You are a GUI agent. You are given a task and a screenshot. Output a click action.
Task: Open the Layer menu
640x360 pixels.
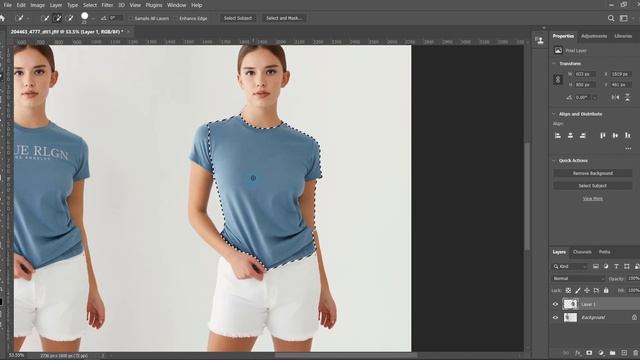(56, 5)
